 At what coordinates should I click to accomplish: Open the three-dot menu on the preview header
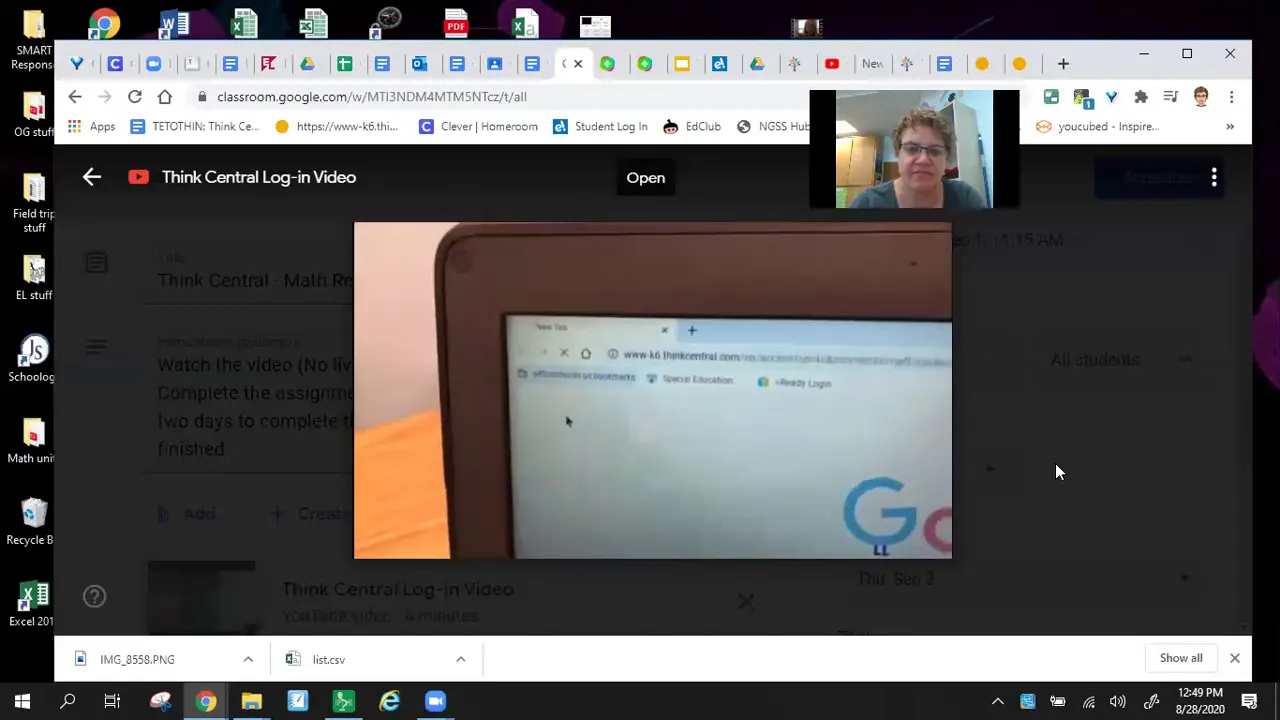click(x=1214, y=178)
